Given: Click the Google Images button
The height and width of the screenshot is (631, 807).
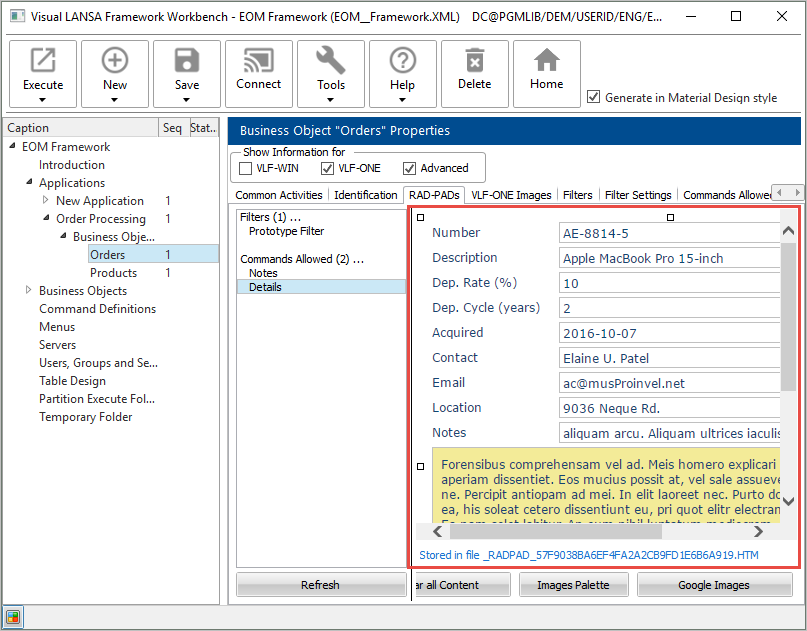Looking at the screenshot, I should [x=713, y=585].
